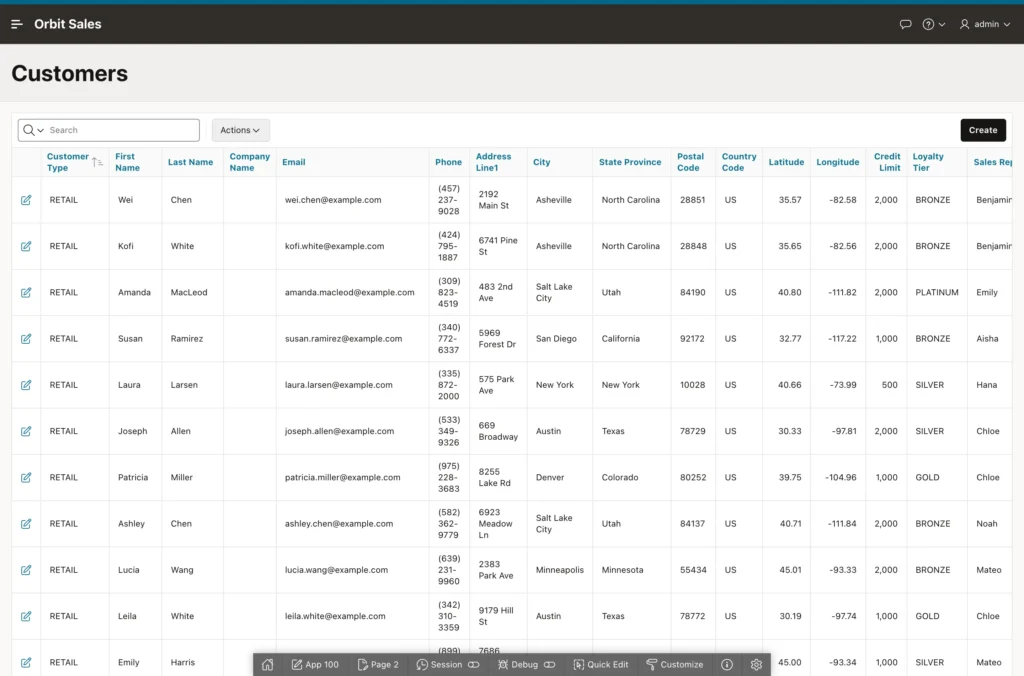Click the Company Name column header
Screen dimensions: 1024x676
coord(249,162)
